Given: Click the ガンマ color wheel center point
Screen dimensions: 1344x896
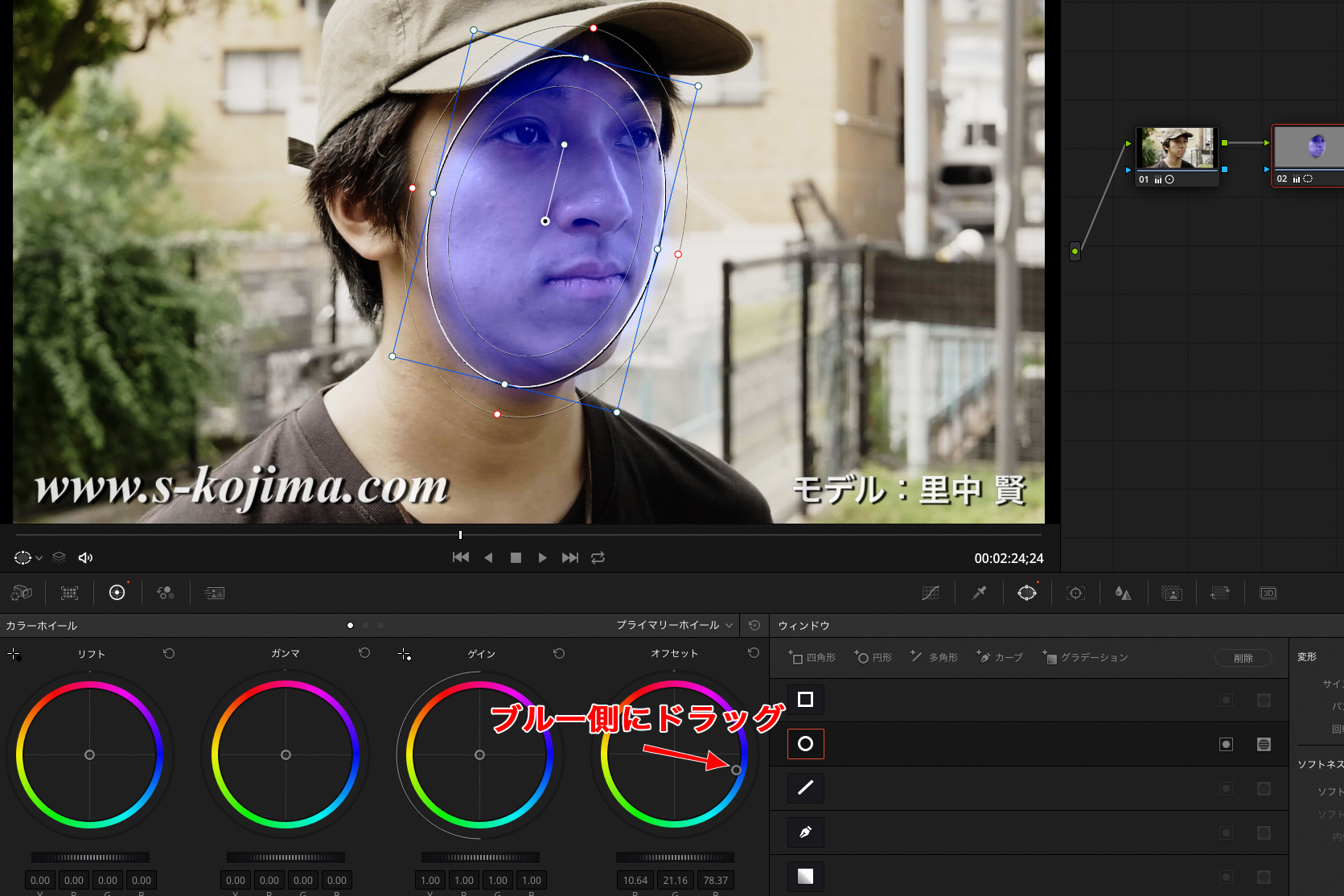Looking at the screenshot, I should (x=286, y=754).
